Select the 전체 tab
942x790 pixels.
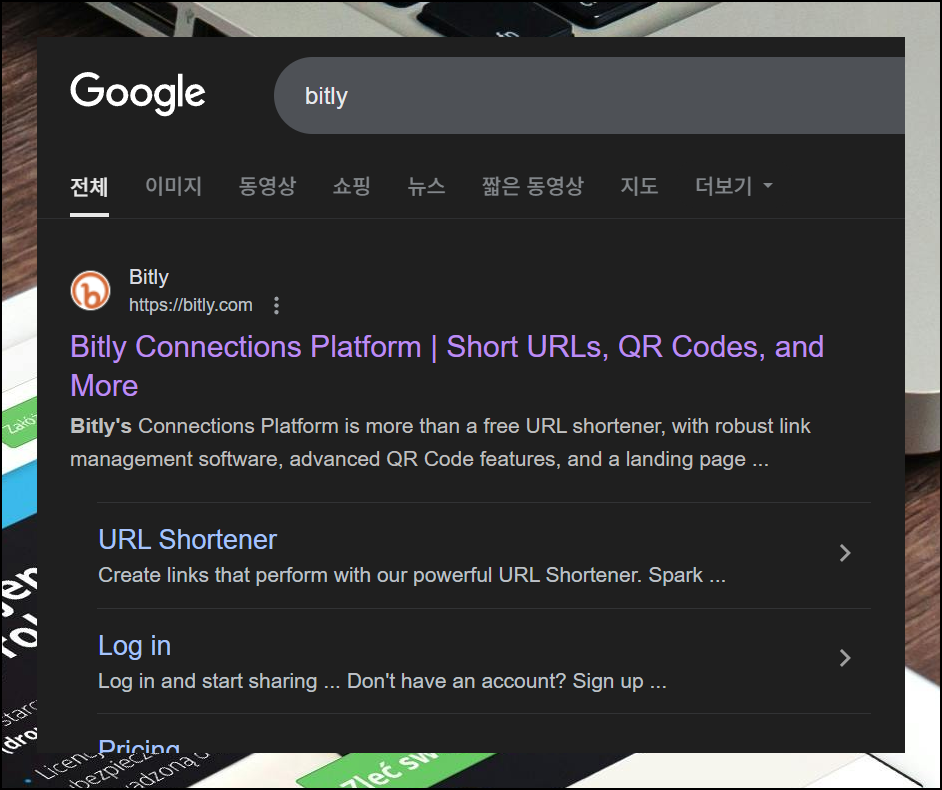89,186
